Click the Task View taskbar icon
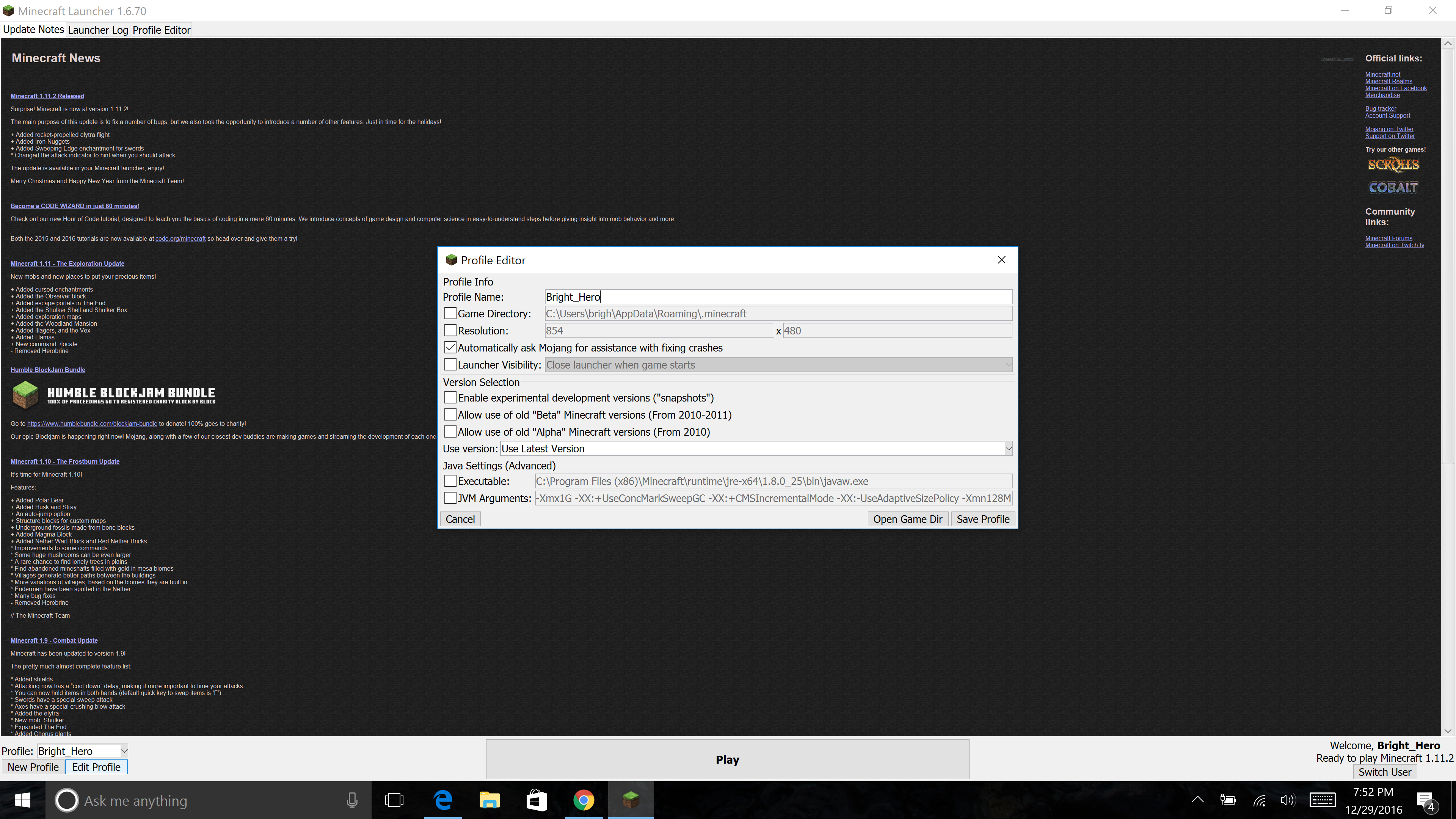This screenshot has width=1456, height=819. tap(394, 800)
